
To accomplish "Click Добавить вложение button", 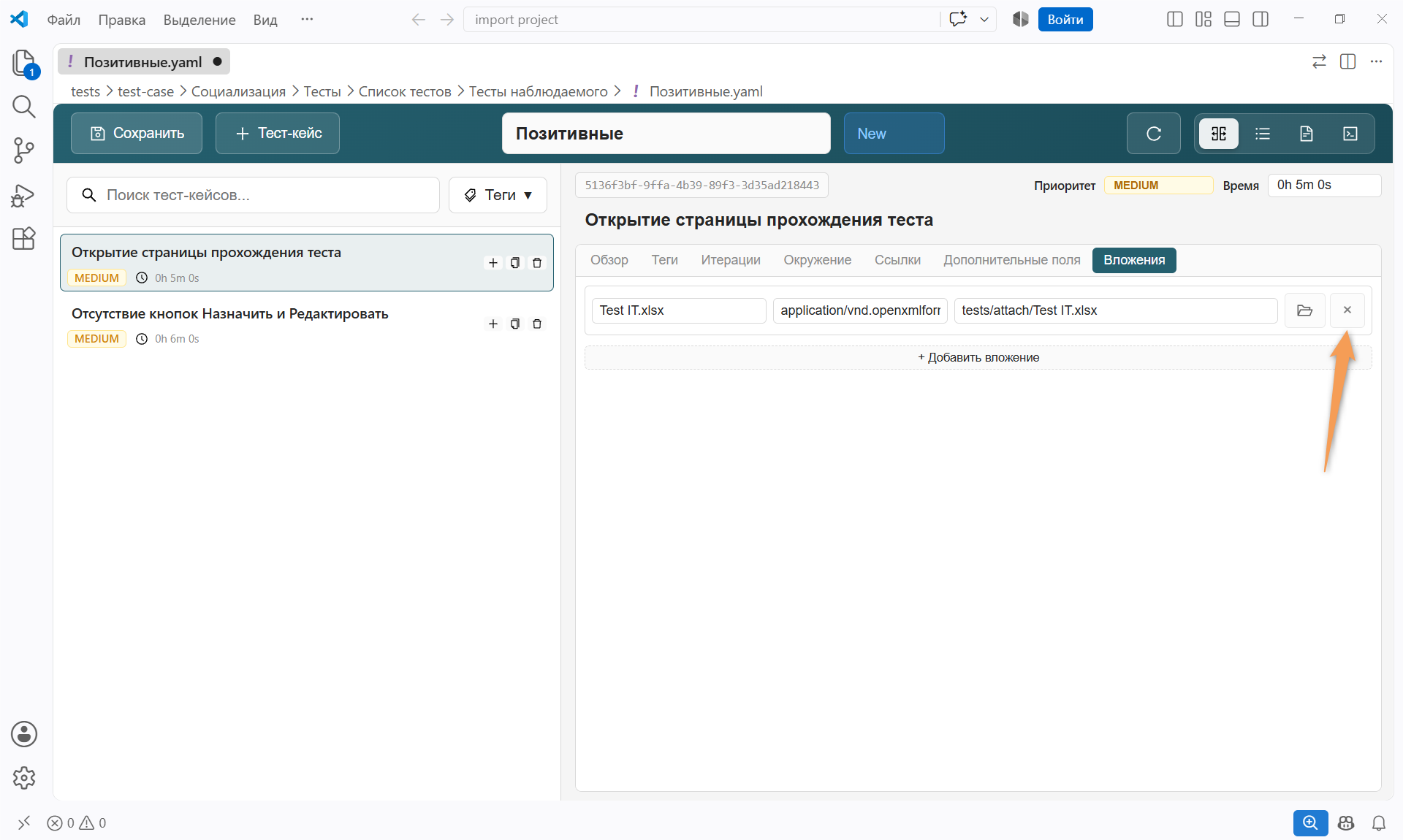I will coord(978,358).
